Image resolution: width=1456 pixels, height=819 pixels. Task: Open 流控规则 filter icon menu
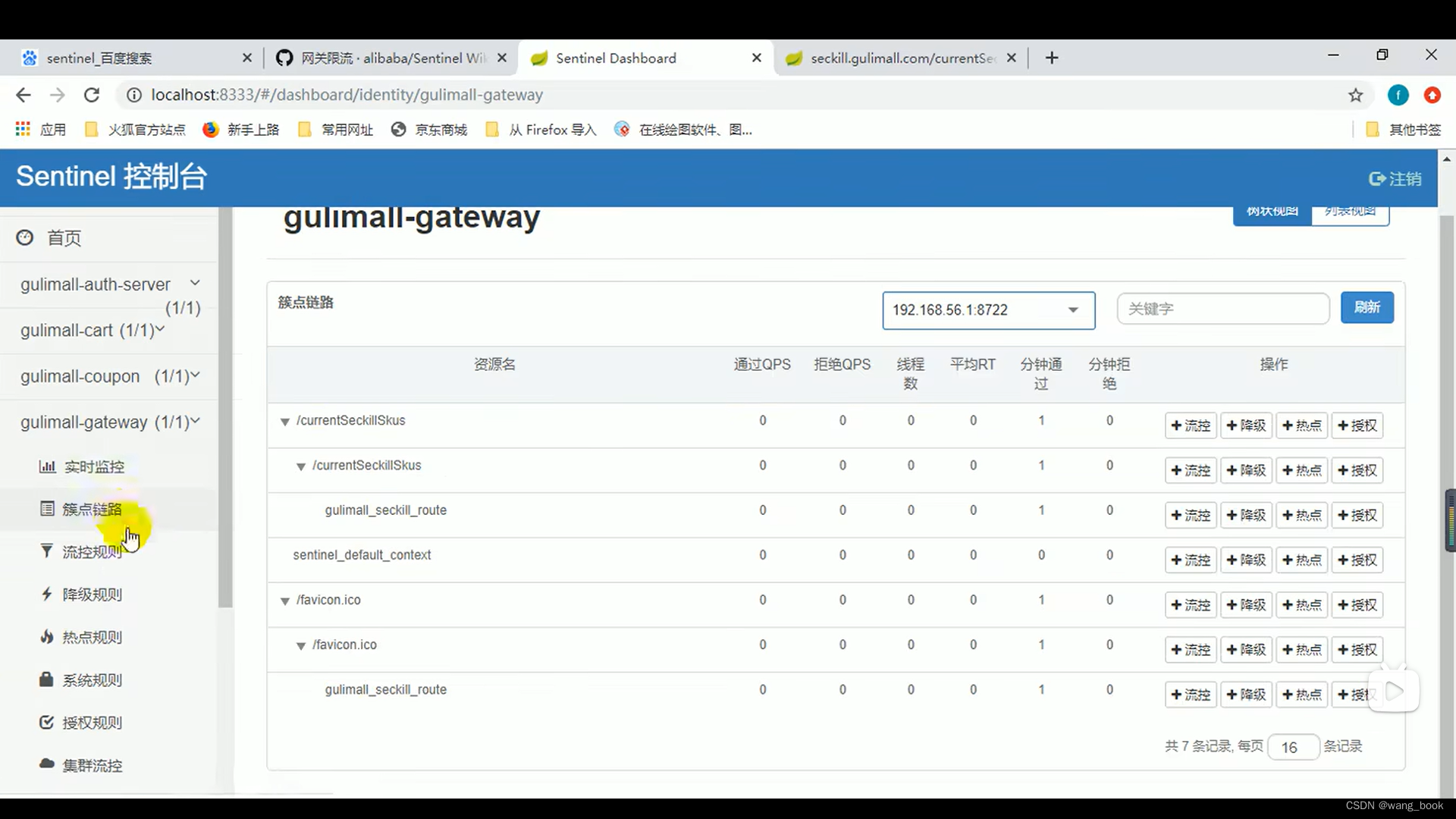(x=47, y=551)
